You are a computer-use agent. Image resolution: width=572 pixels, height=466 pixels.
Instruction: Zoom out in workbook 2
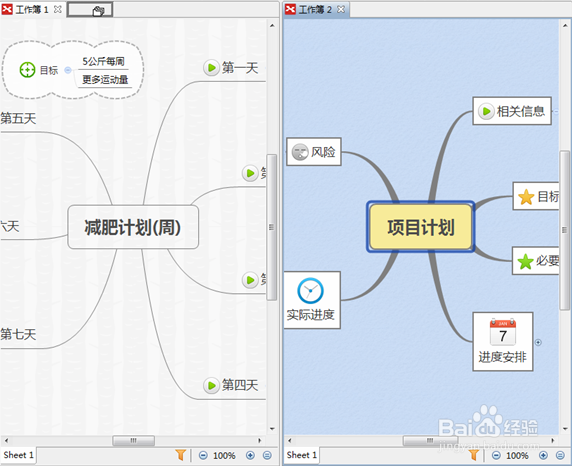(x=496, y=455)
